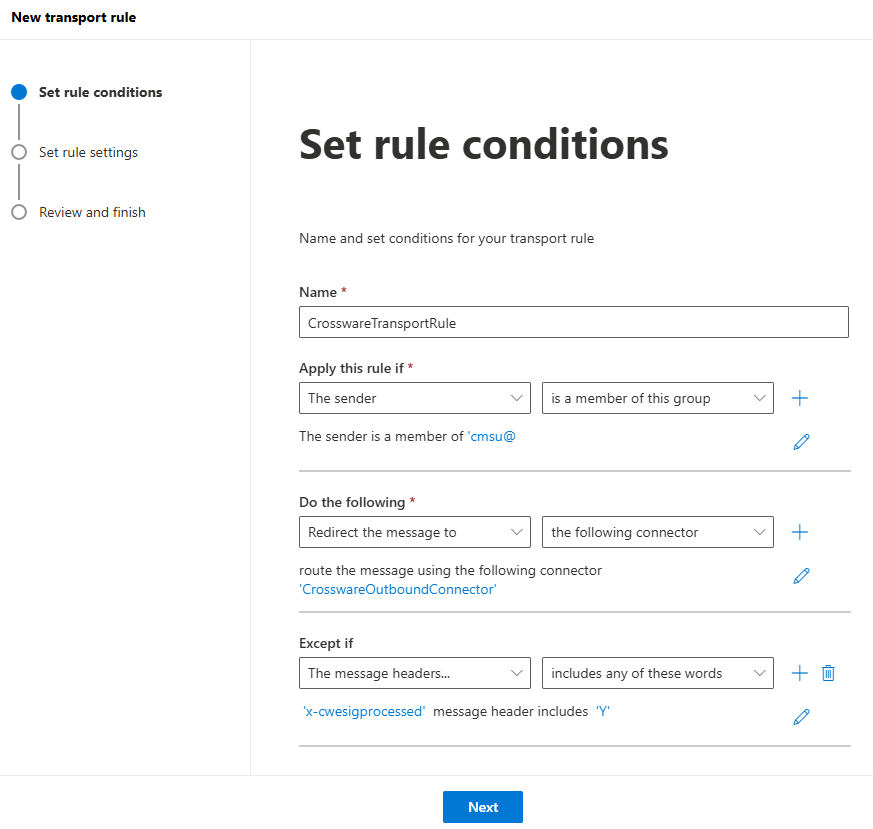
Task: Open 'the following connector' dropdown
Action: coord(657,532)
